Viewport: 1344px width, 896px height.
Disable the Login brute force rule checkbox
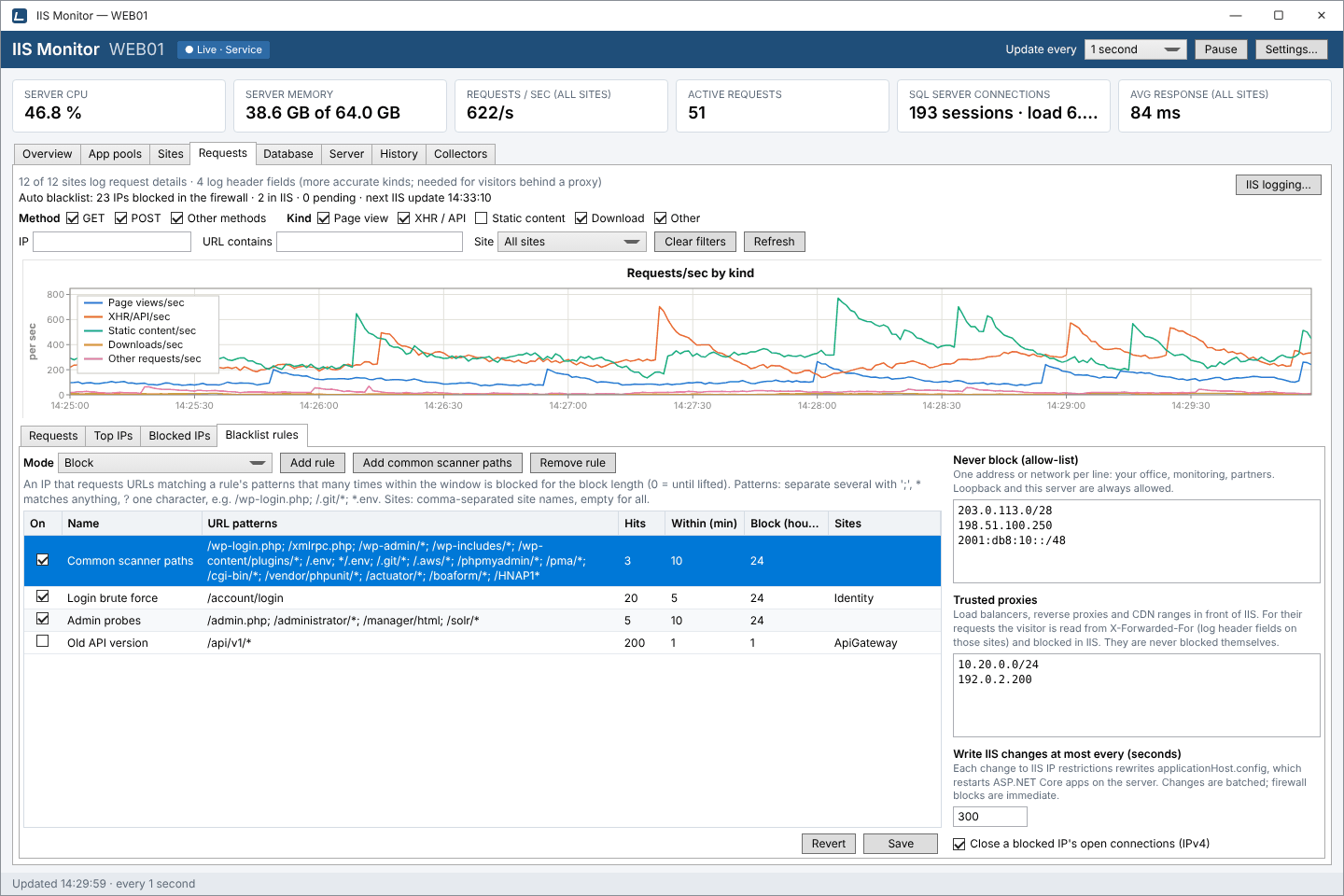pyautogui.click(x=42, y=596)
